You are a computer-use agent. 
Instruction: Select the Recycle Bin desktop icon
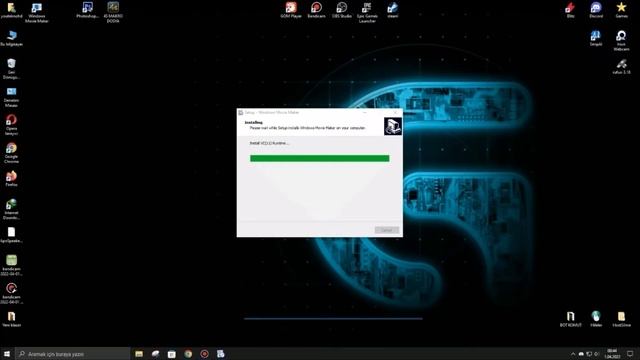(x=11, y=69)
